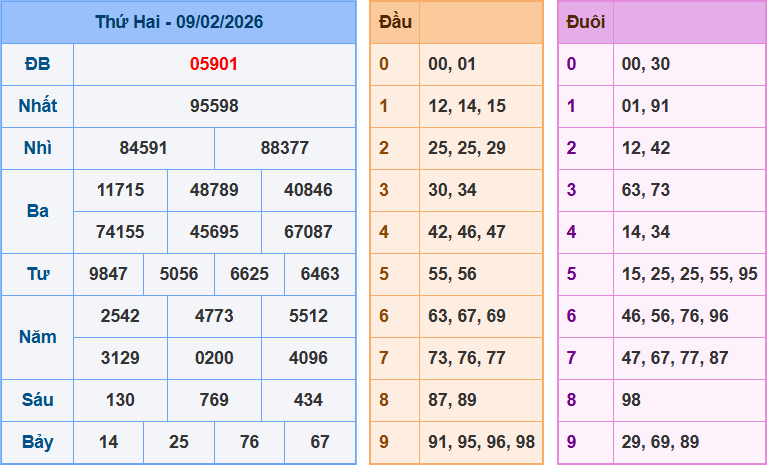Viewport: 767px width, 465px height.
Task: Select Đầu row 9 values 91, 95, 96, 98
Action: [x=481, y=442]
